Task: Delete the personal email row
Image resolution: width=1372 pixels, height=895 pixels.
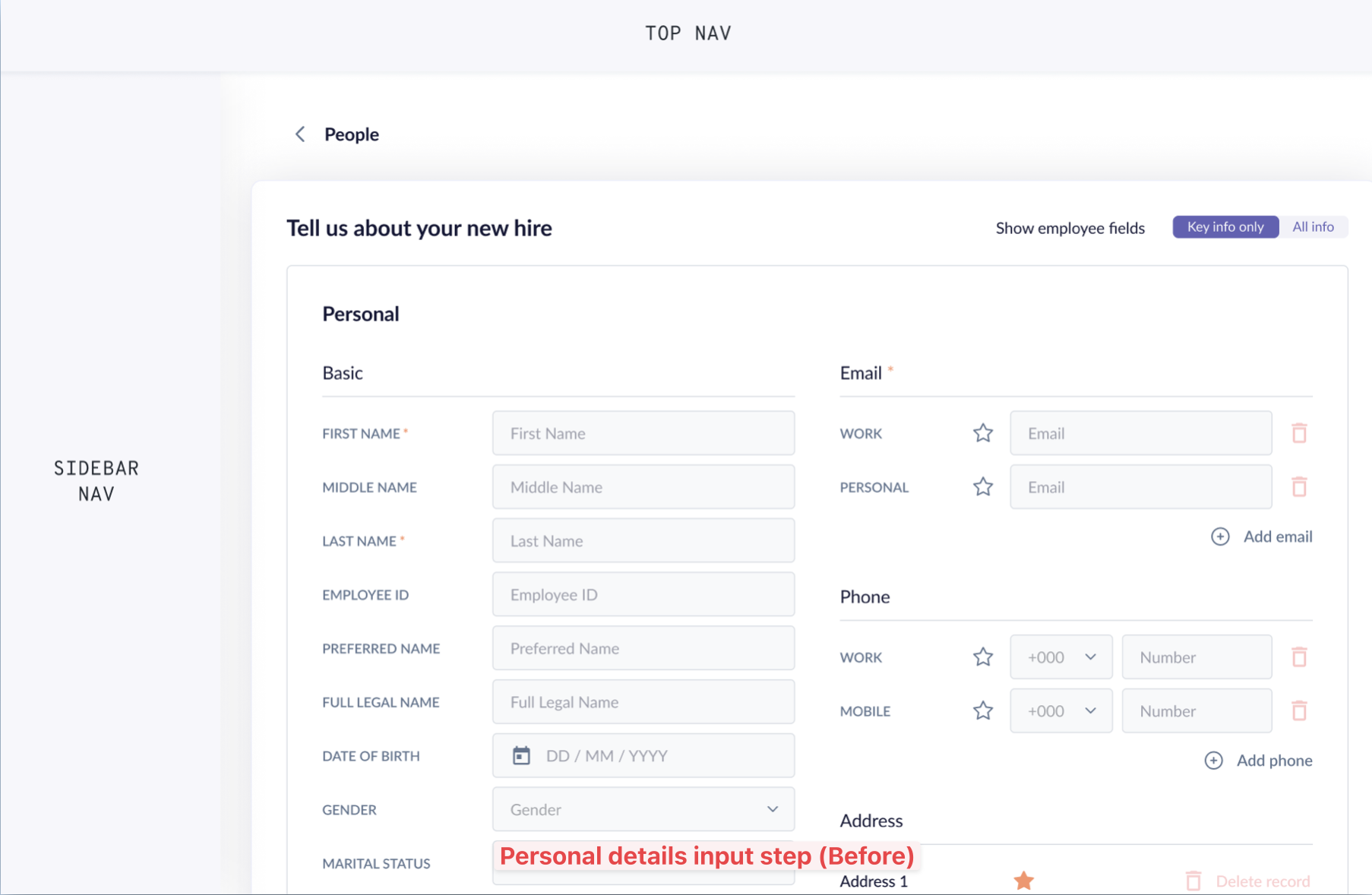Action: pyautogui.click(x=1299, y=487)
